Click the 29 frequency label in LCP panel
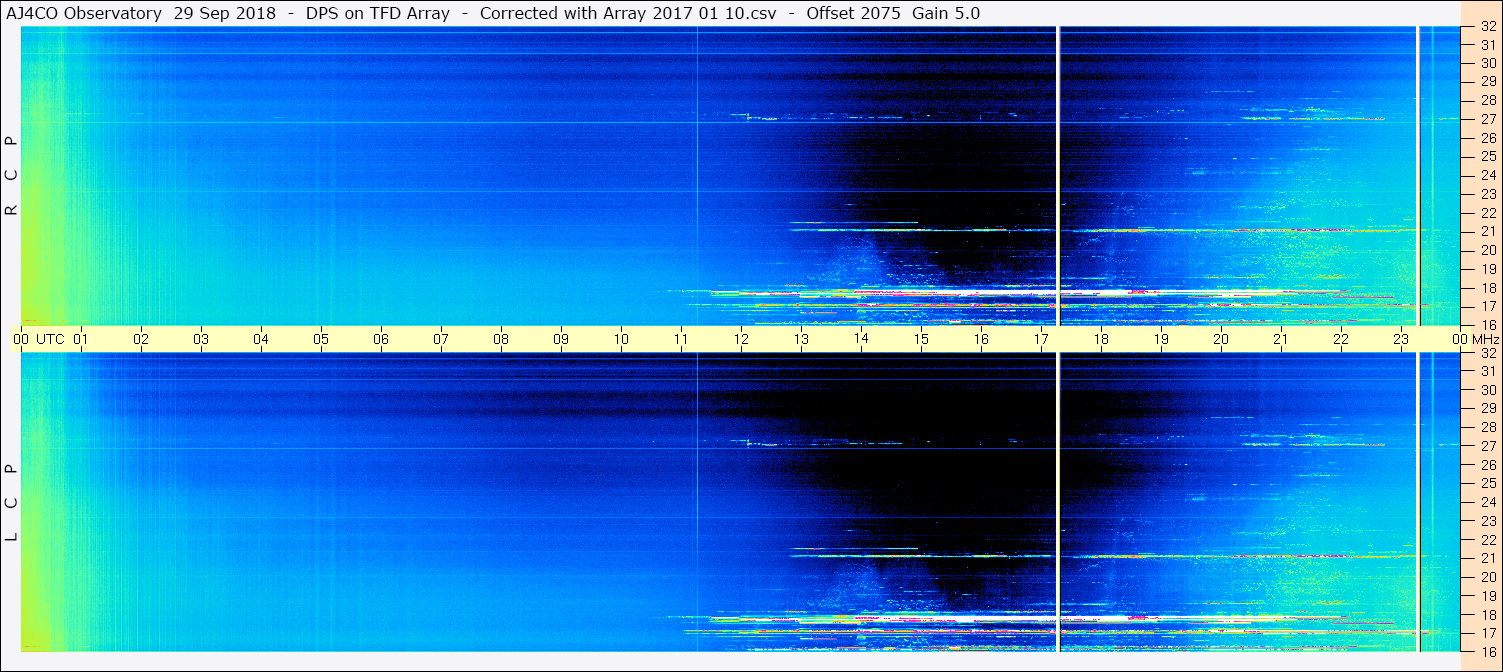 click(x=1487, y=409)
